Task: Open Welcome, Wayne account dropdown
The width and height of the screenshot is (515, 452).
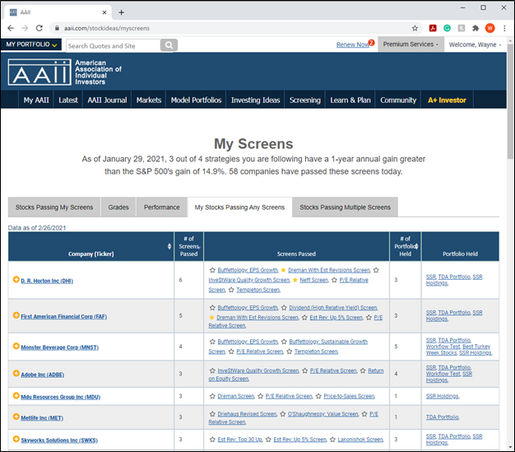Action: pos(475,45)
